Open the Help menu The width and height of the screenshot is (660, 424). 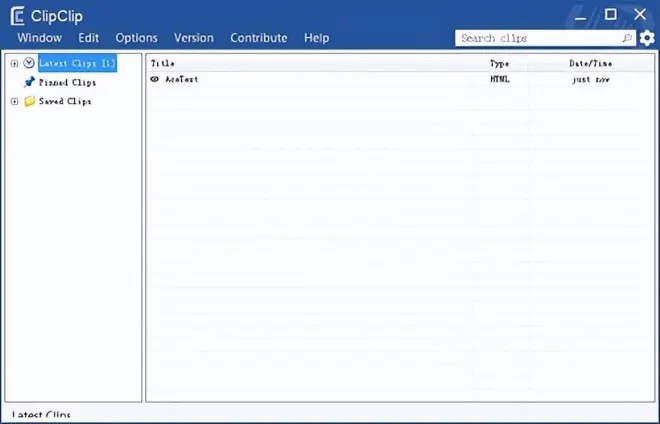click(x=316, y=38)
